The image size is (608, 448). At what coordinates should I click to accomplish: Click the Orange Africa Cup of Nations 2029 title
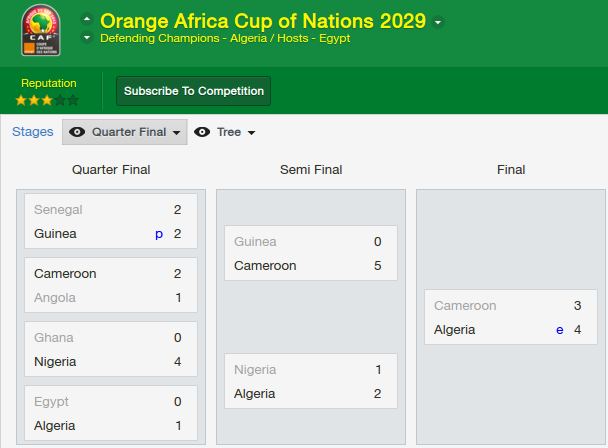tap(263, 21)
